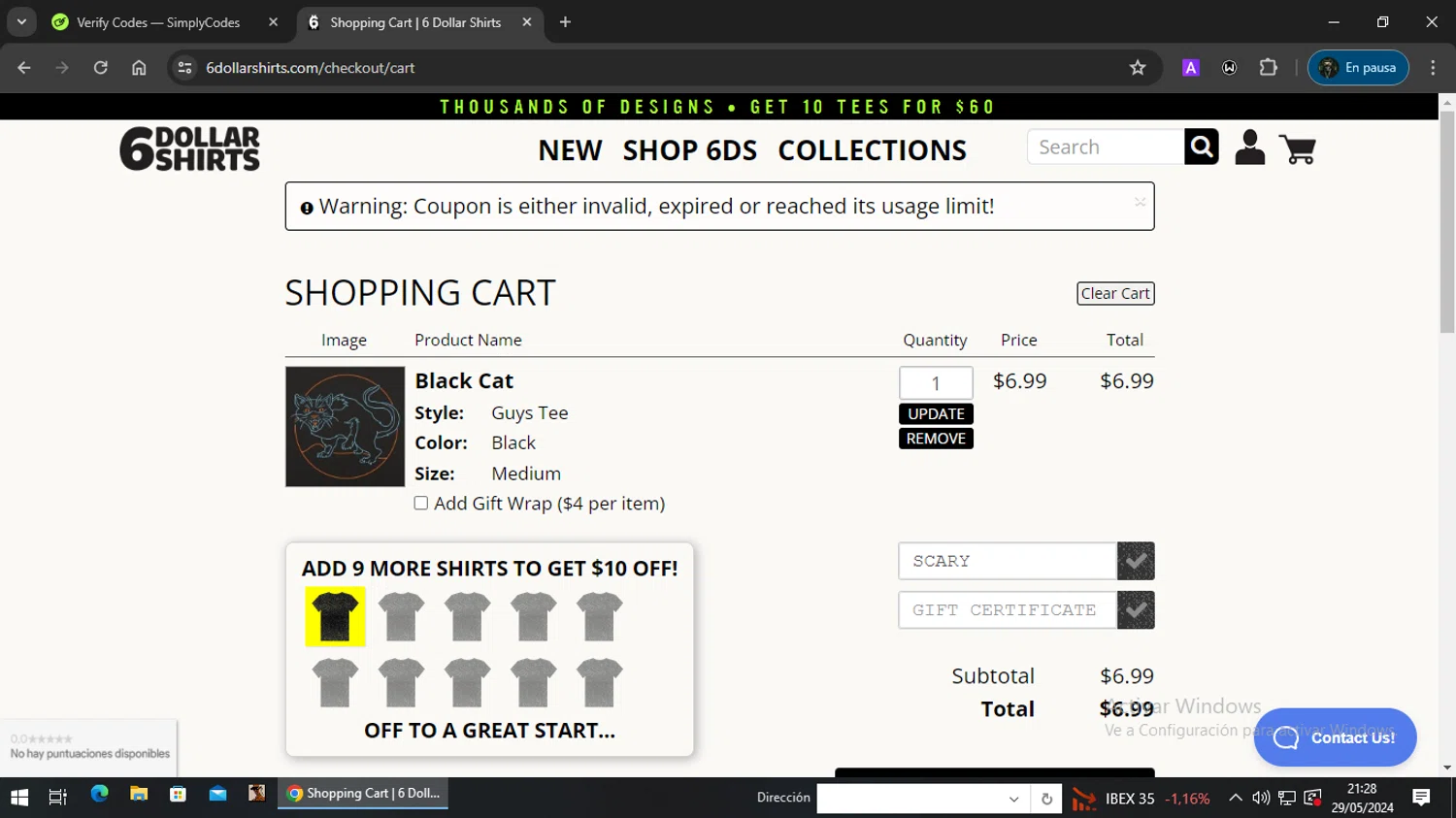Close the Shopping Cart tab

point(527,22)
